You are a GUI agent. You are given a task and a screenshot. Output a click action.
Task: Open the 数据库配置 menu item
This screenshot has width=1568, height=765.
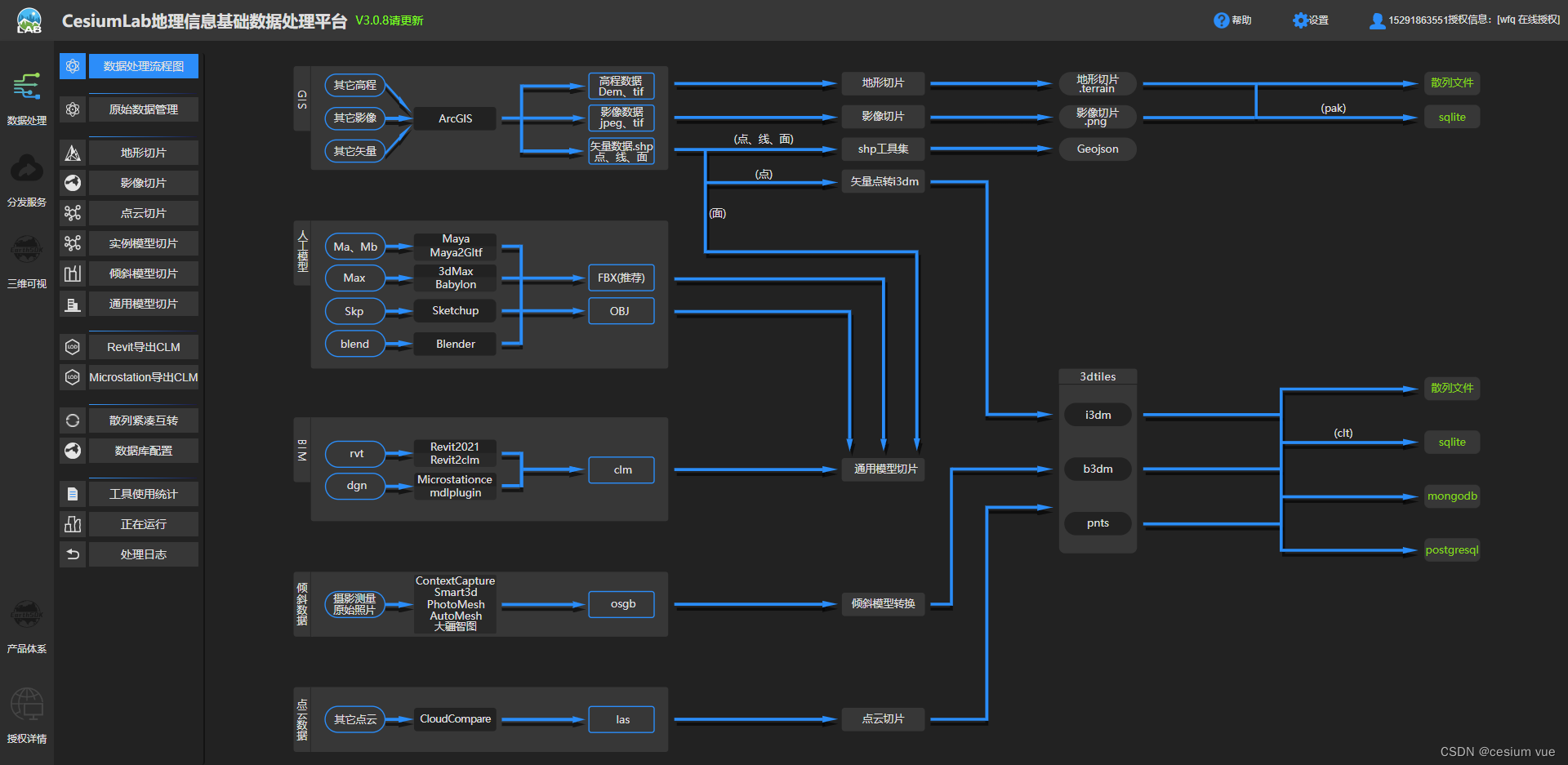(144, 451)
